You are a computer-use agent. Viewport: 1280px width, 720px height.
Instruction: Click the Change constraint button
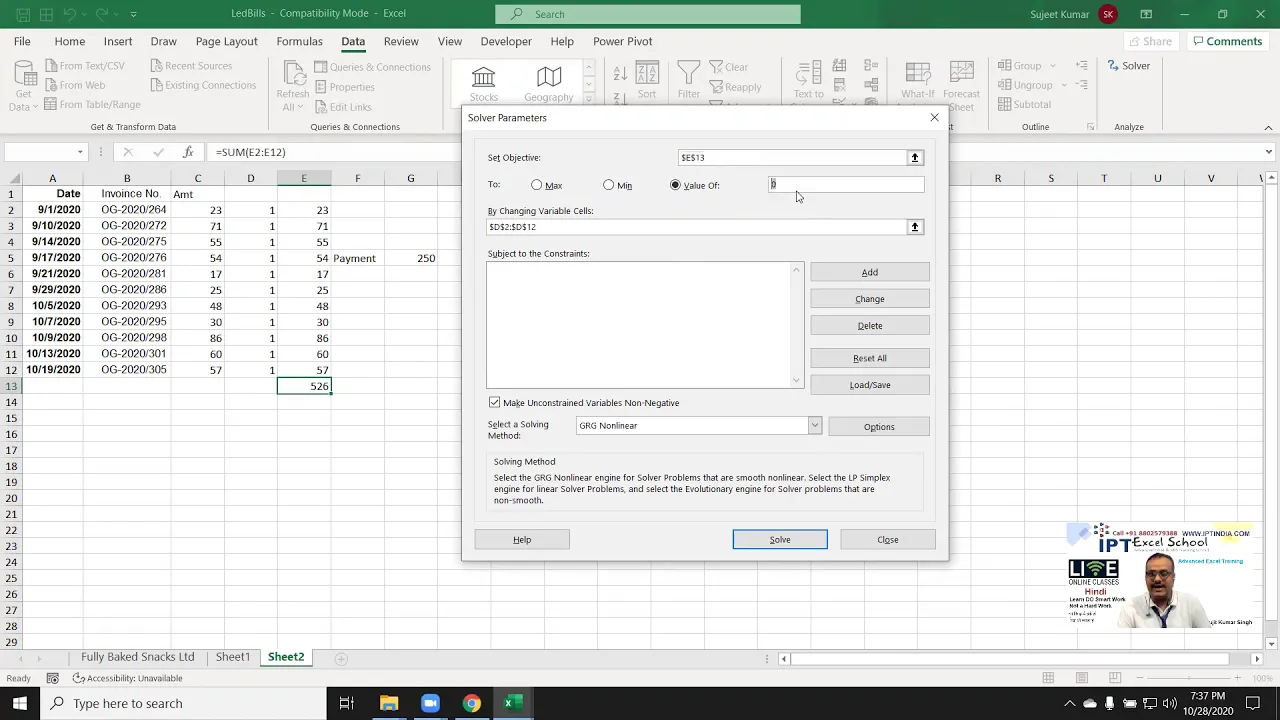[x=870, y=299]
